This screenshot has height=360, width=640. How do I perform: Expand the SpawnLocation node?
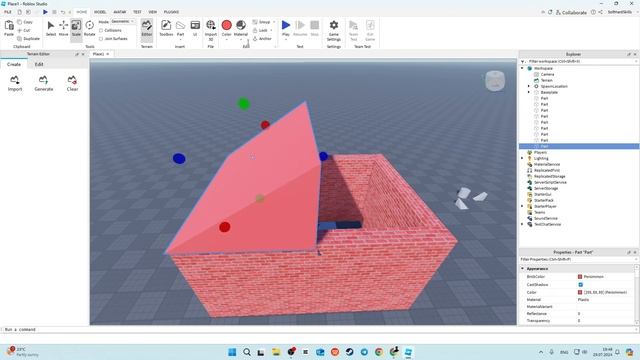[529, 86]
